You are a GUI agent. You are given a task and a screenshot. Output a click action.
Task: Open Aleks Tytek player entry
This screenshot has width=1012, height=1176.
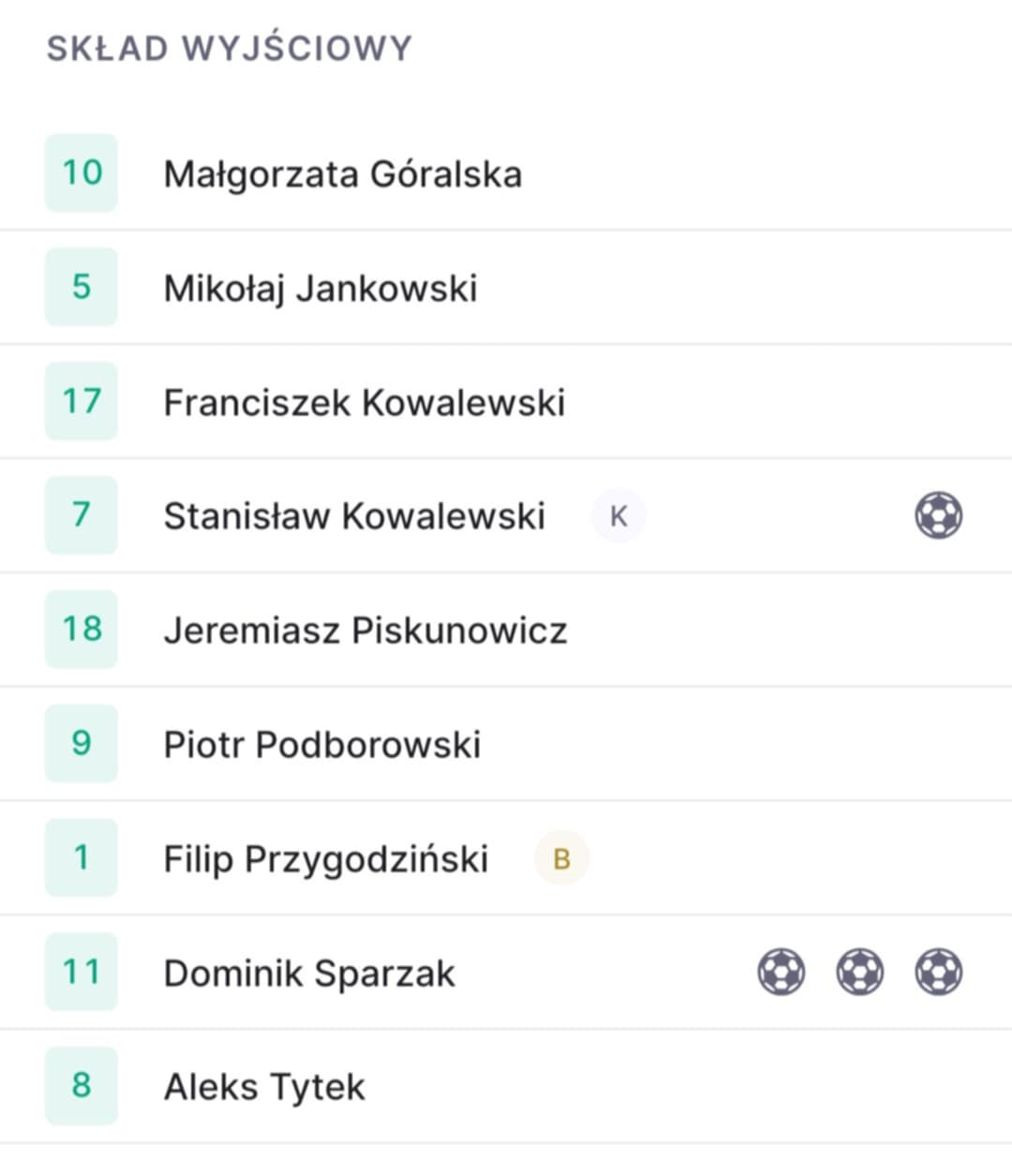coord(506,1086)
